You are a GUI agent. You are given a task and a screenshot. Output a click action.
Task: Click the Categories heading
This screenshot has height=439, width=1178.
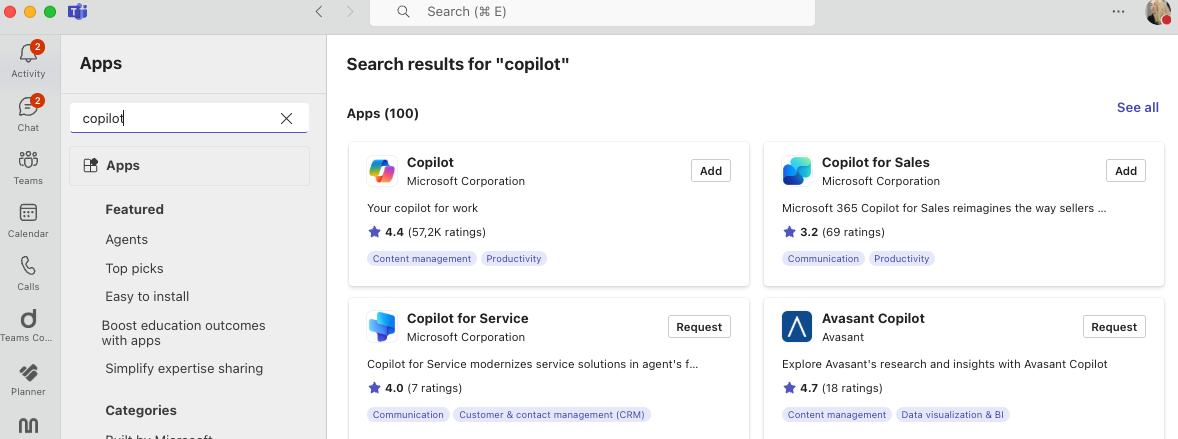141,410
